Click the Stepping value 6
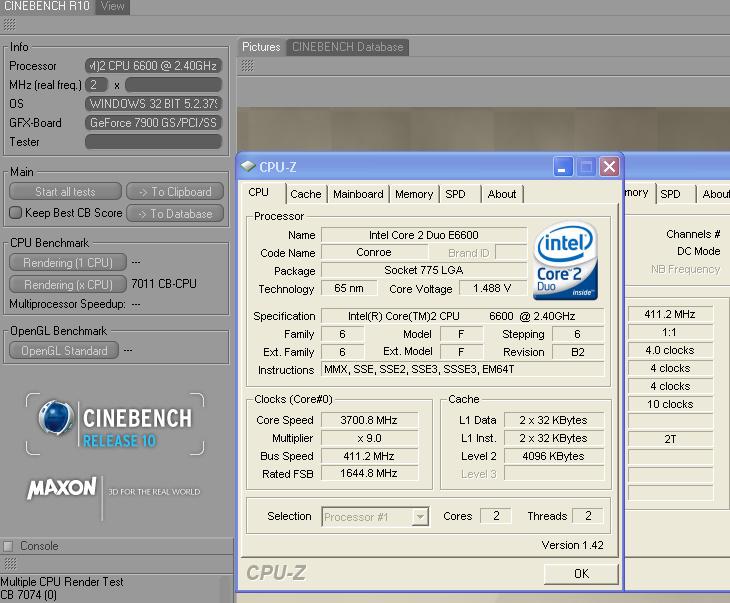Image resolution: width=730 pixels, height=603 pixels. click(578, 334)
